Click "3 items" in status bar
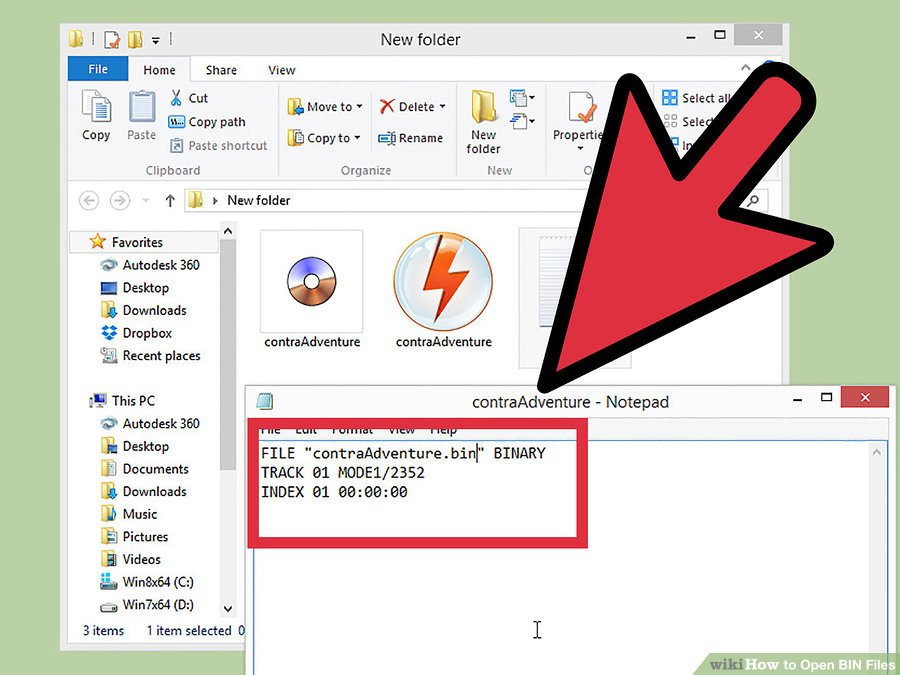Viewport: 900px width, 675px height. pyautogui.click(x=103, y=631)
